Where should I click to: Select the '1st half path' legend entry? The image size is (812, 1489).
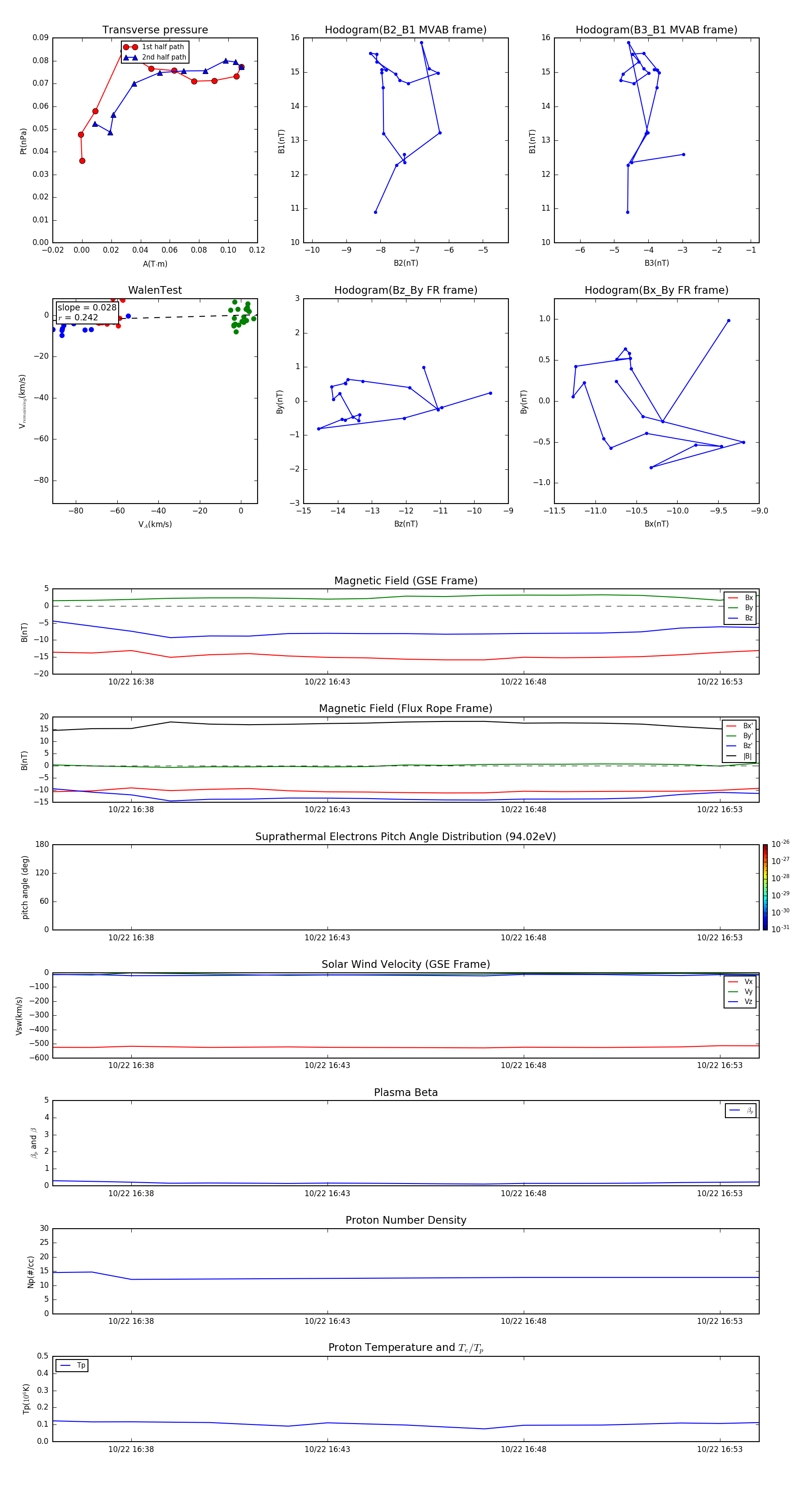click(x=154, y=47)
